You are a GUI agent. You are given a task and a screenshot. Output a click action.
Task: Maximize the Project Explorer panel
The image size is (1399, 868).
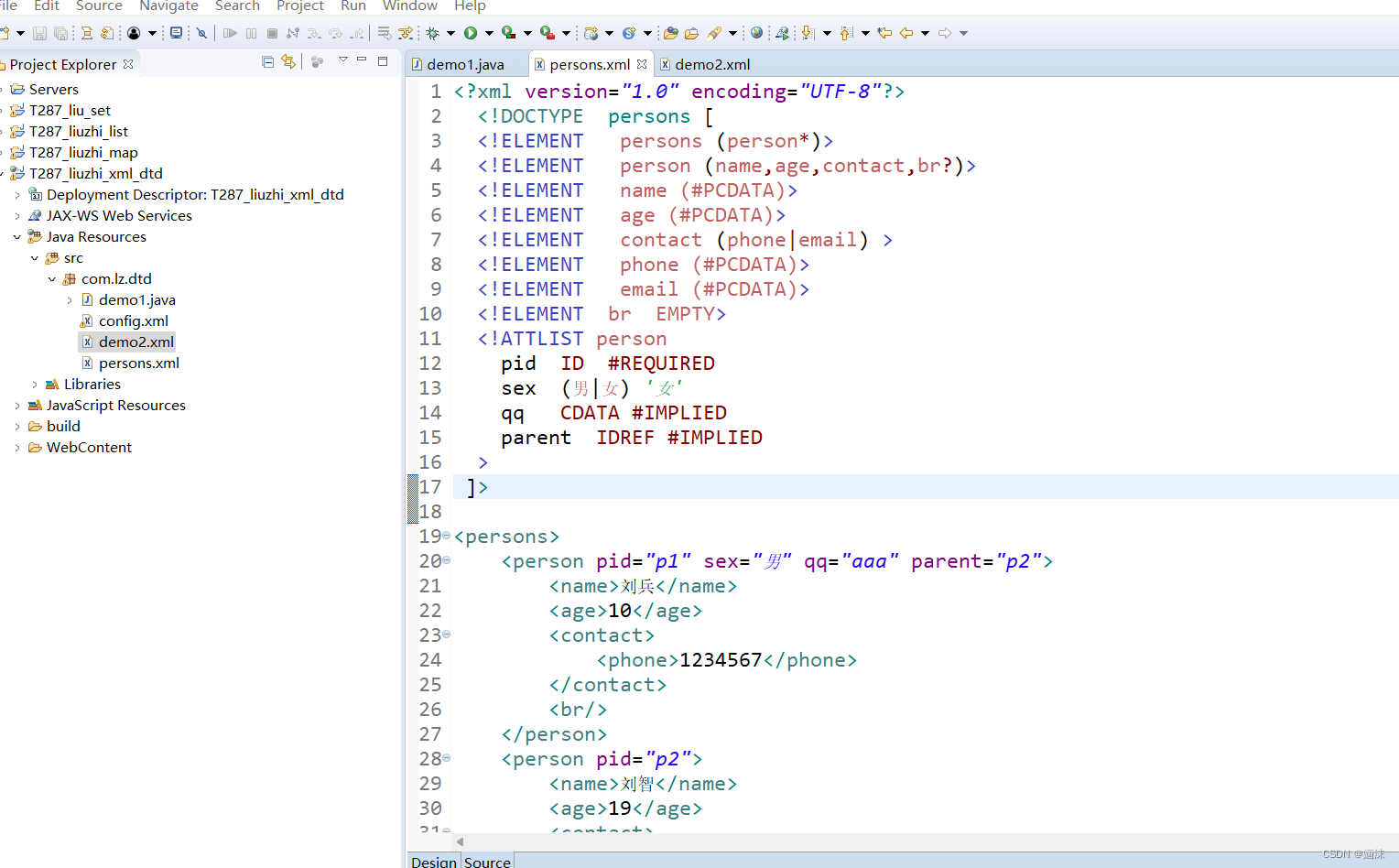[383, 61]
